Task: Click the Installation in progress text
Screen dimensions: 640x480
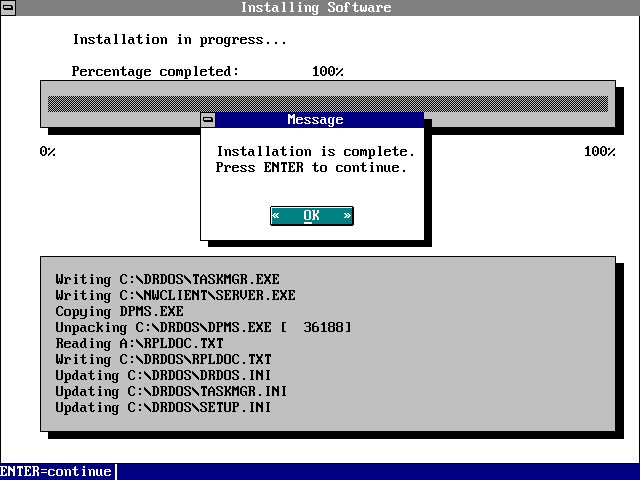Action: click(x=180, y=40)
